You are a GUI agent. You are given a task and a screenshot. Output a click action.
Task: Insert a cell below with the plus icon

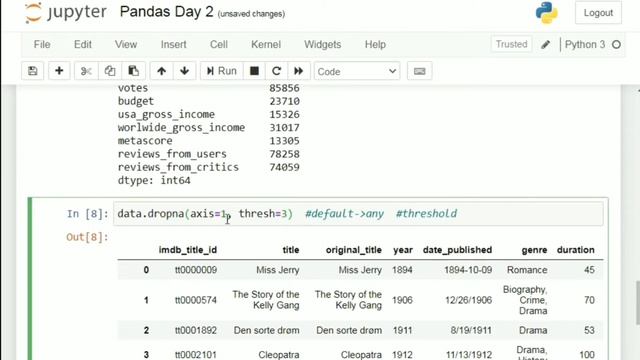[59, 71]
